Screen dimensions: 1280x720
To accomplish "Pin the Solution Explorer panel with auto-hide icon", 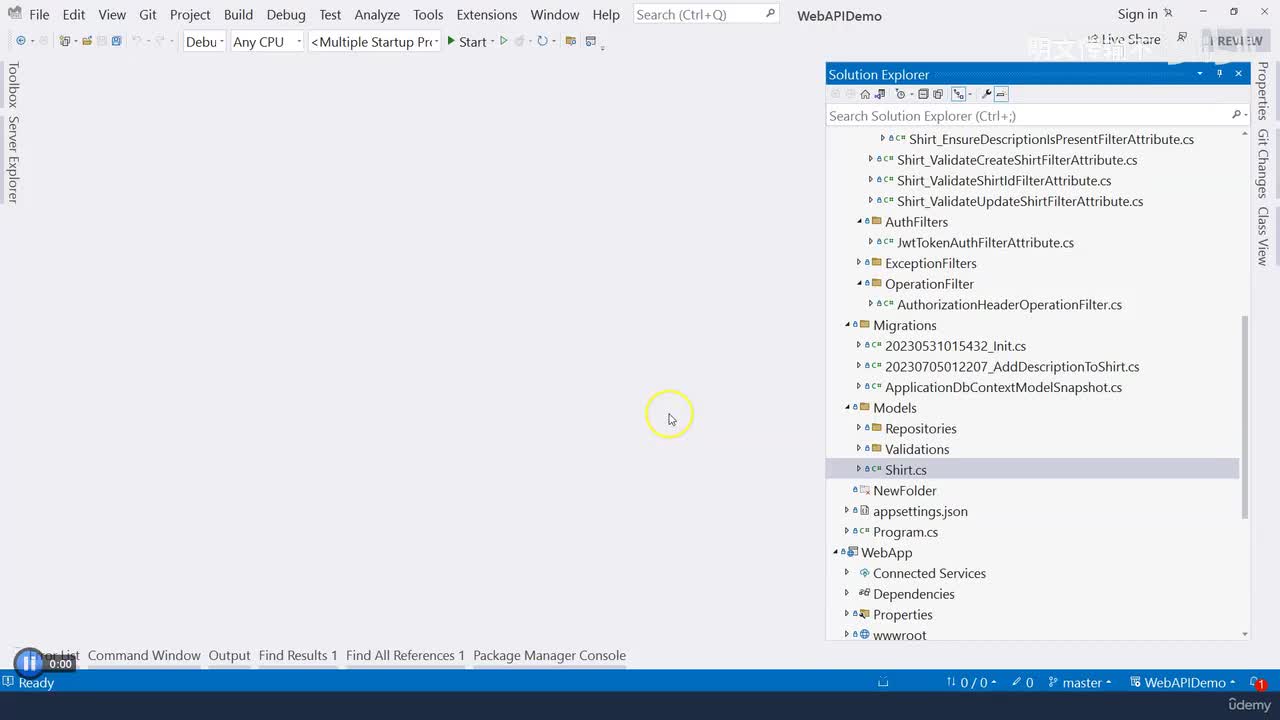I will (1220, 74).
